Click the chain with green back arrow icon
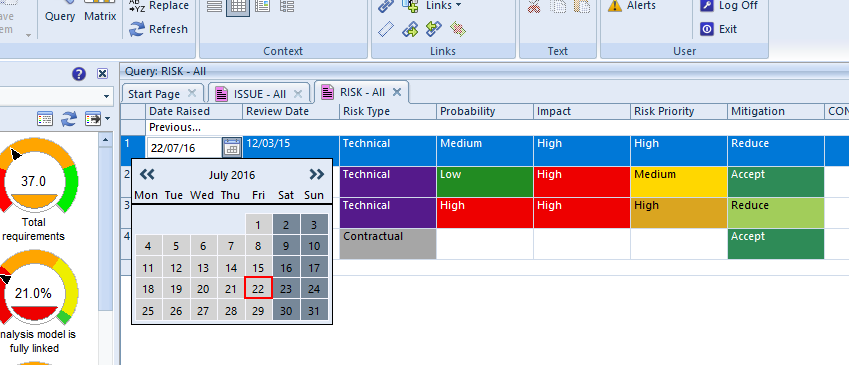 click(434, 29)
